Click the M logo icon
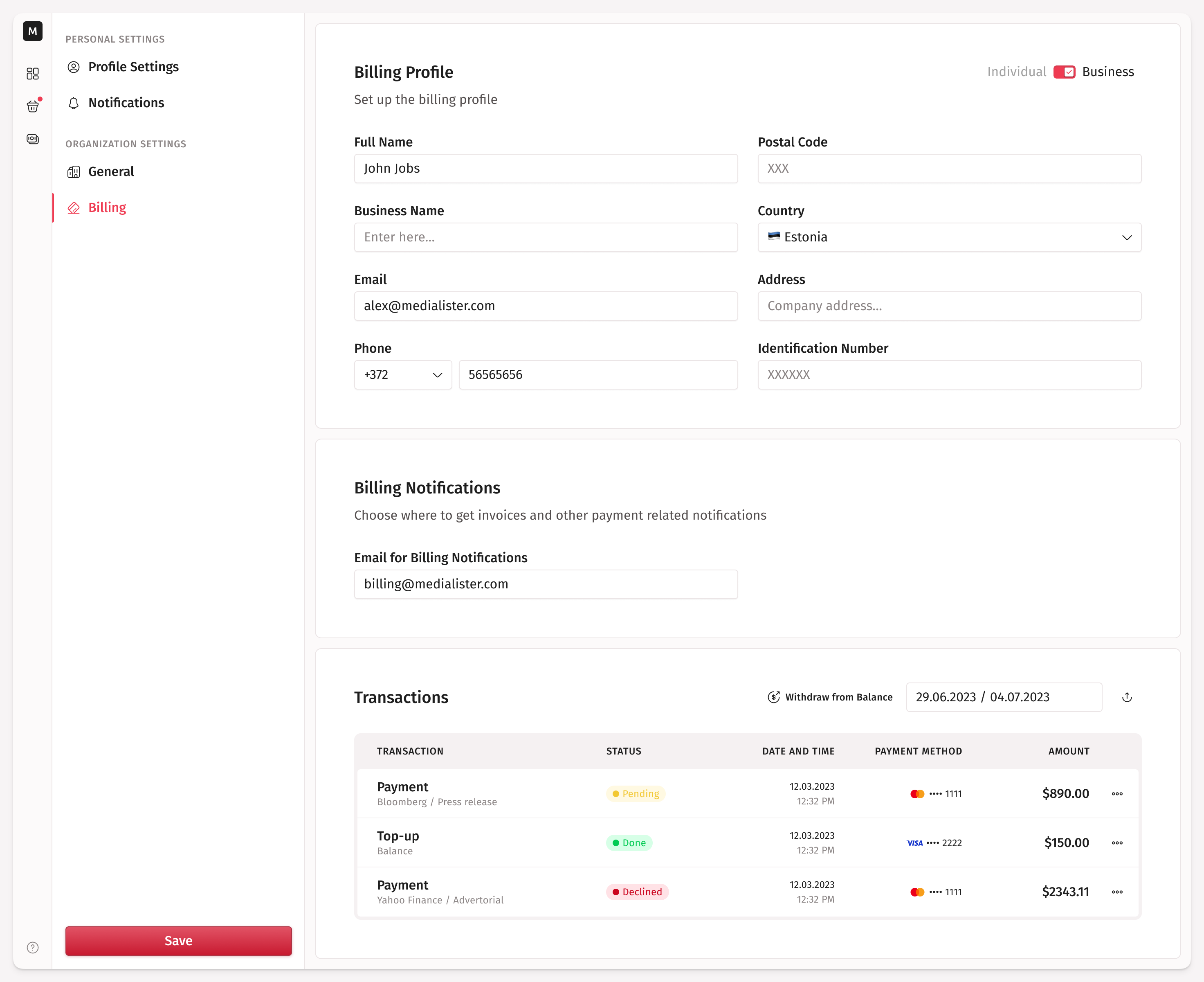The height and width of the screenshot is (982, 1204). point(32,31)
